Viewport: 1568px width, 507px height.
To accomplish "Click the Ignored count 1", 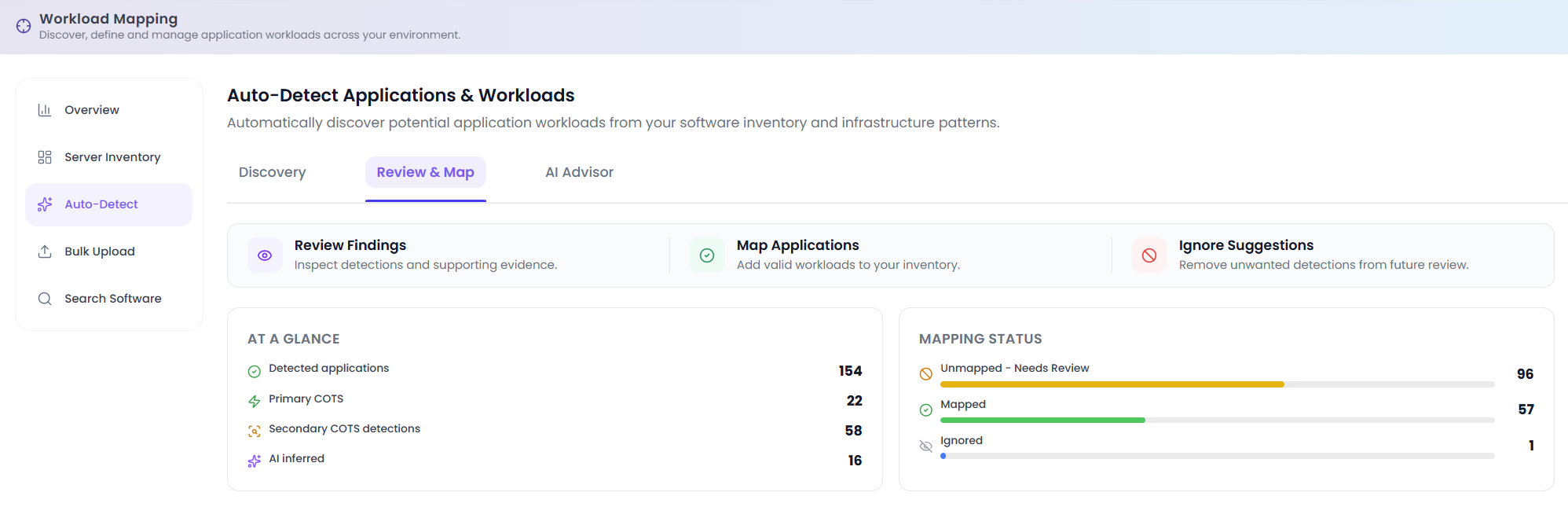I will pos(1531,446).
